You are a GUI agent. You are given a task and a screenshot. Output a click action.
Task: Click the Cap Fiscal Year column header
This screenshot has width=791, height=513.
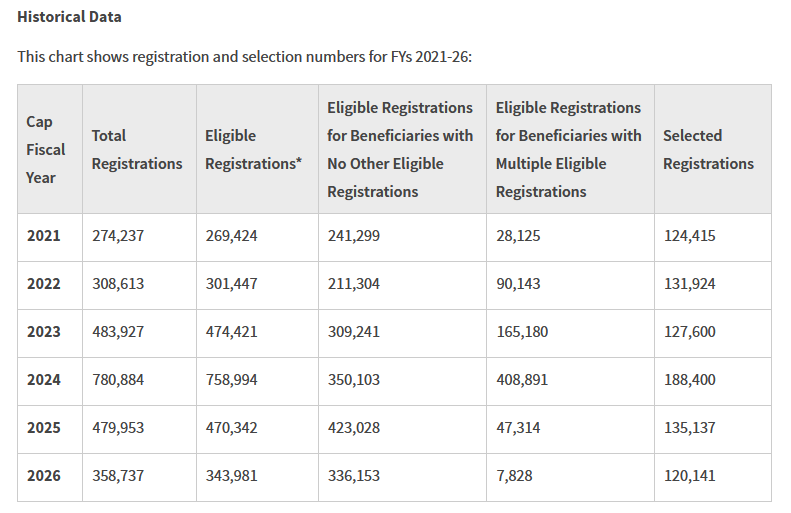pyautogui.click(x=46, y=149)
